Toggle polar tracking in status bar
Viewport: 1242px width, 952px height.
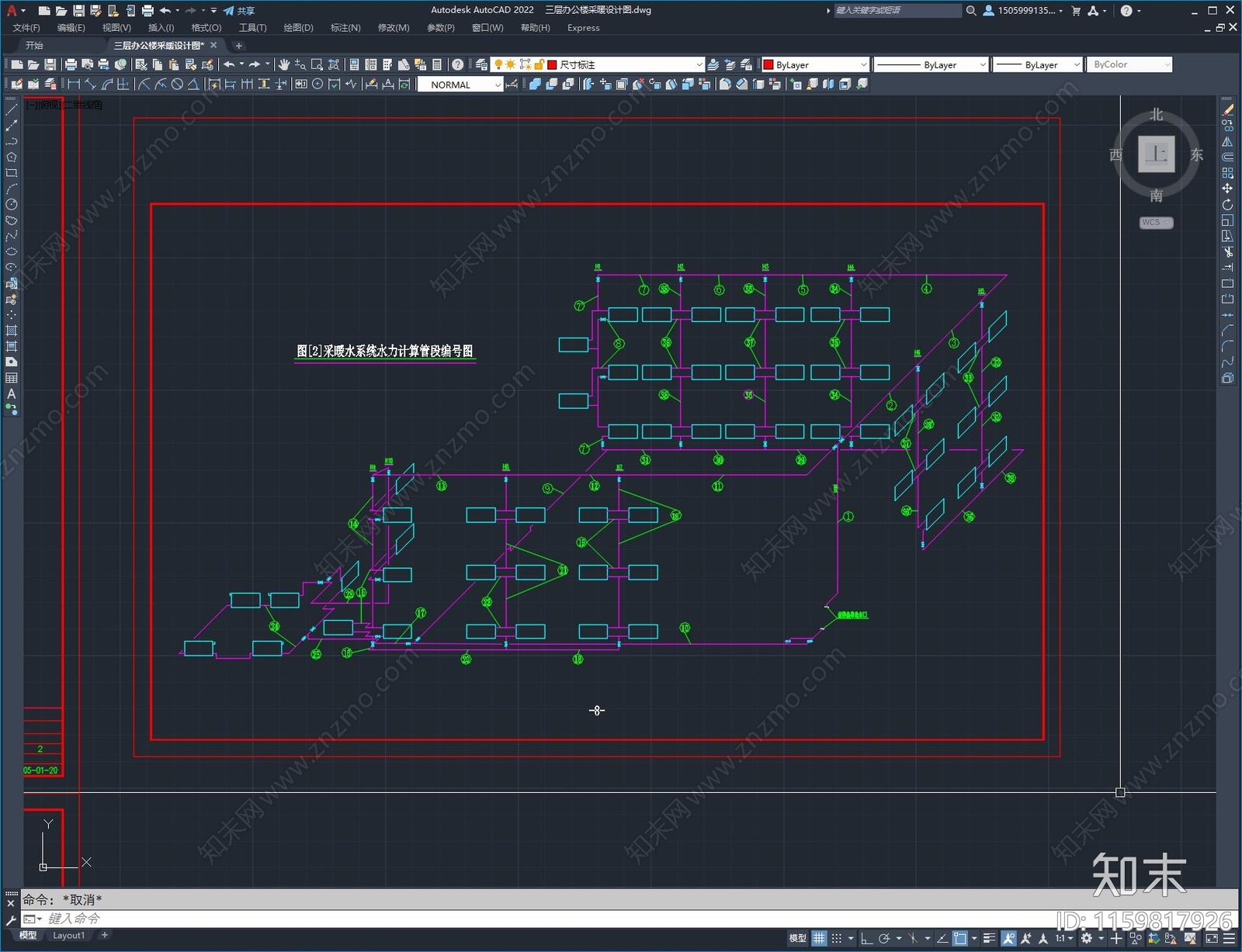point(884,938)
